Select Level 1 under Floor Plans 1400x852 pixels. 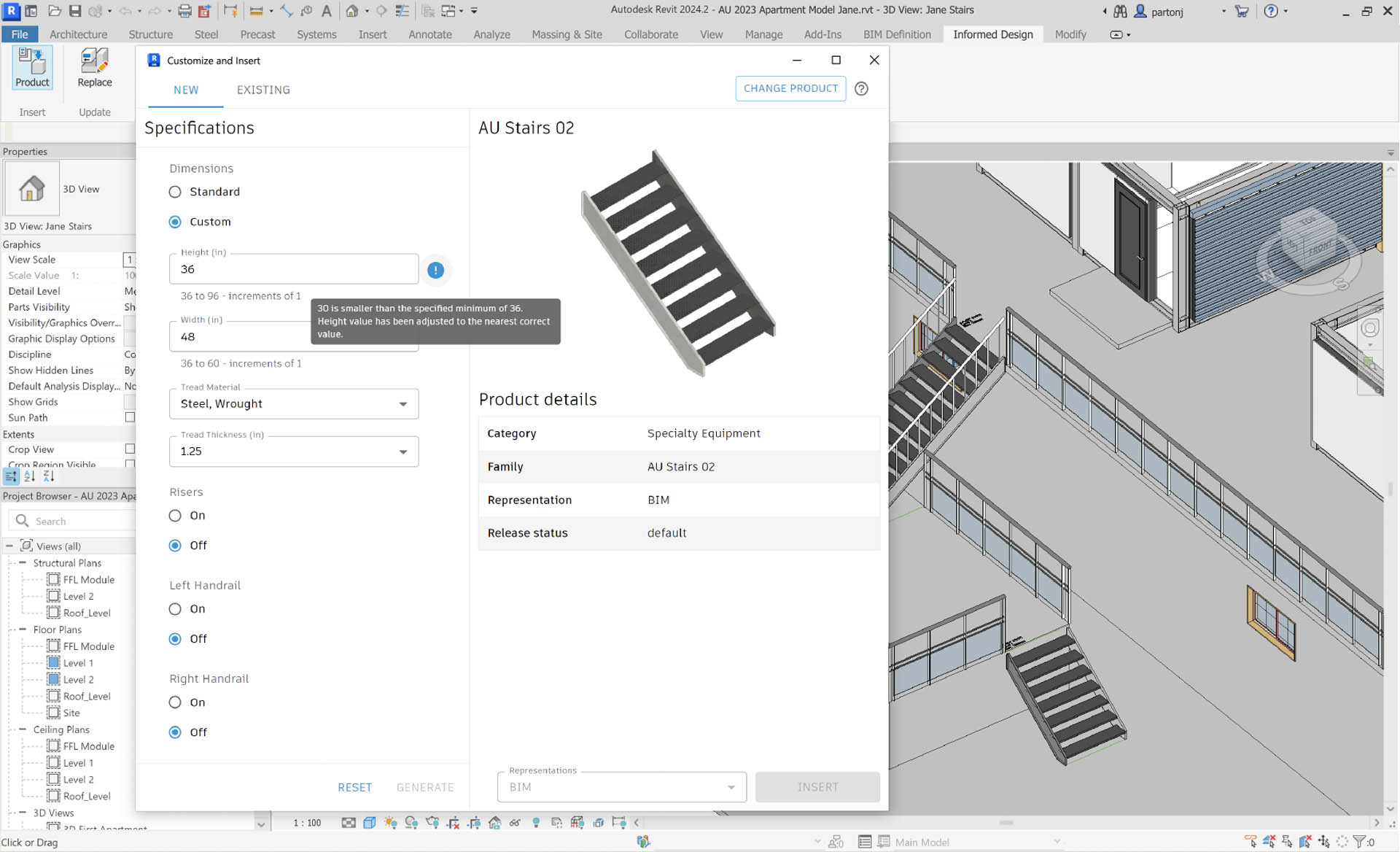[x=78, y=663]
